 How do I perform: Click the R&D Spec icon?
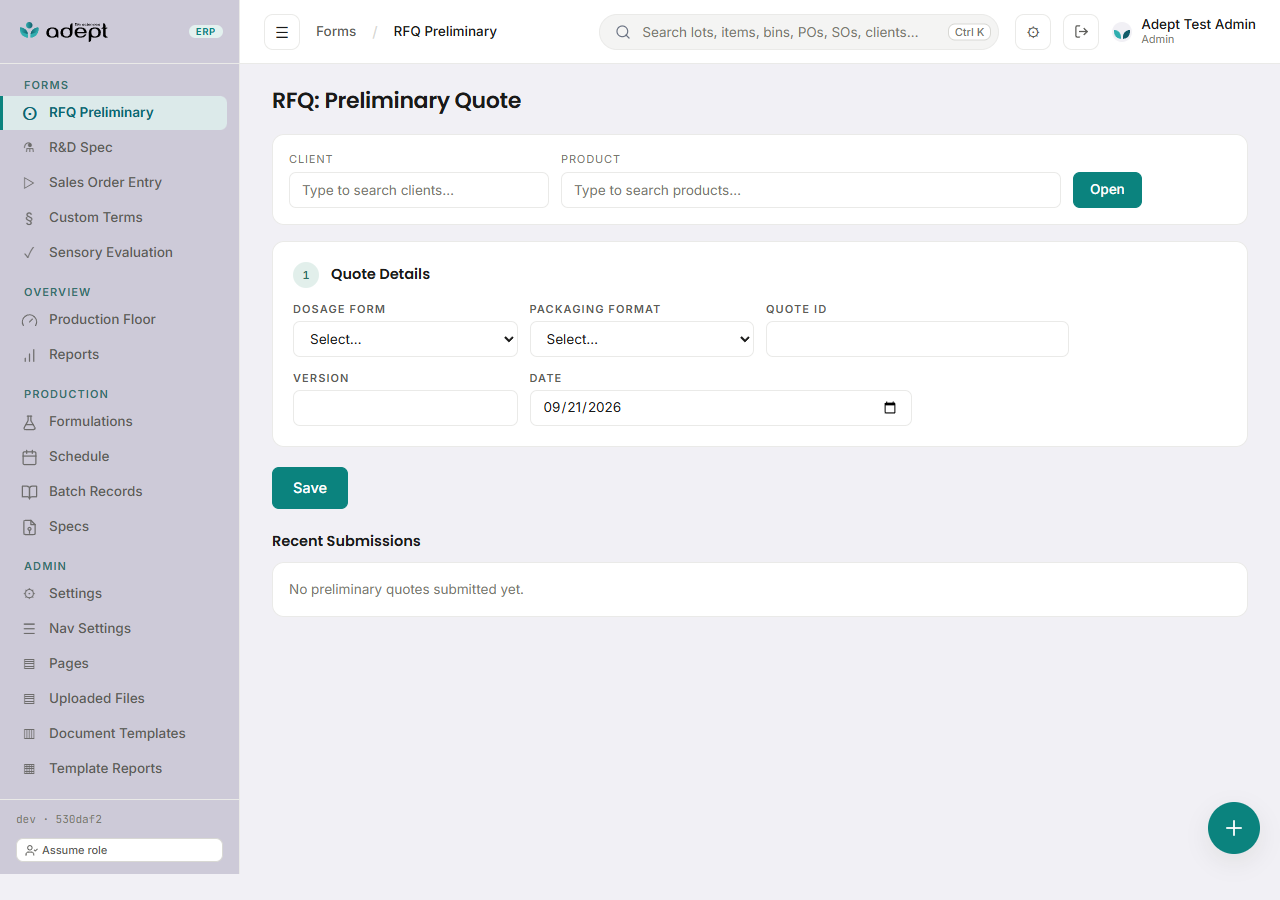[x=29, y=148]
